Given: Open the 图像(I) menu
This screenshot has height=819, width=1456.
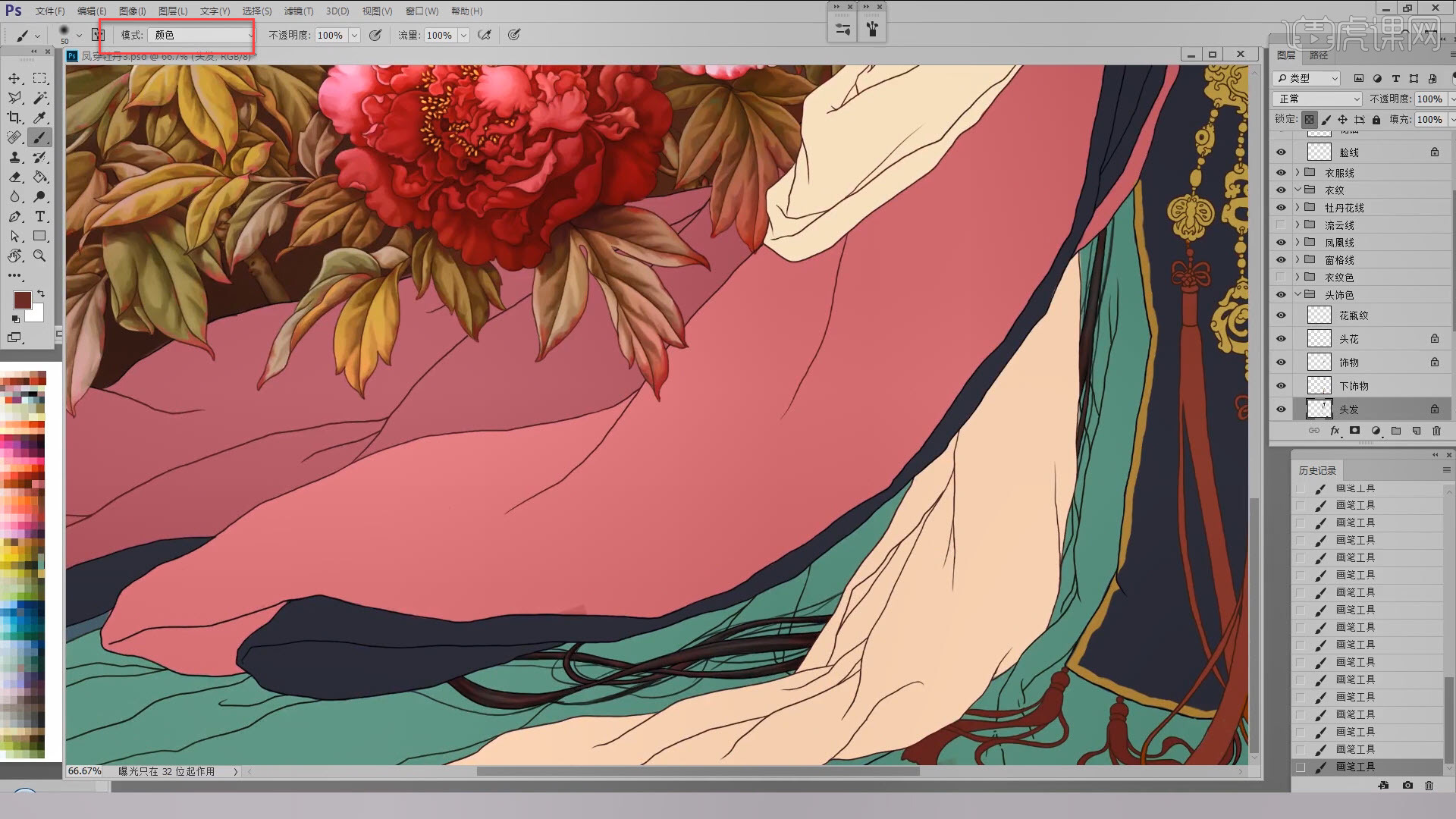Looking at the screenshot, I should point(132,11).
